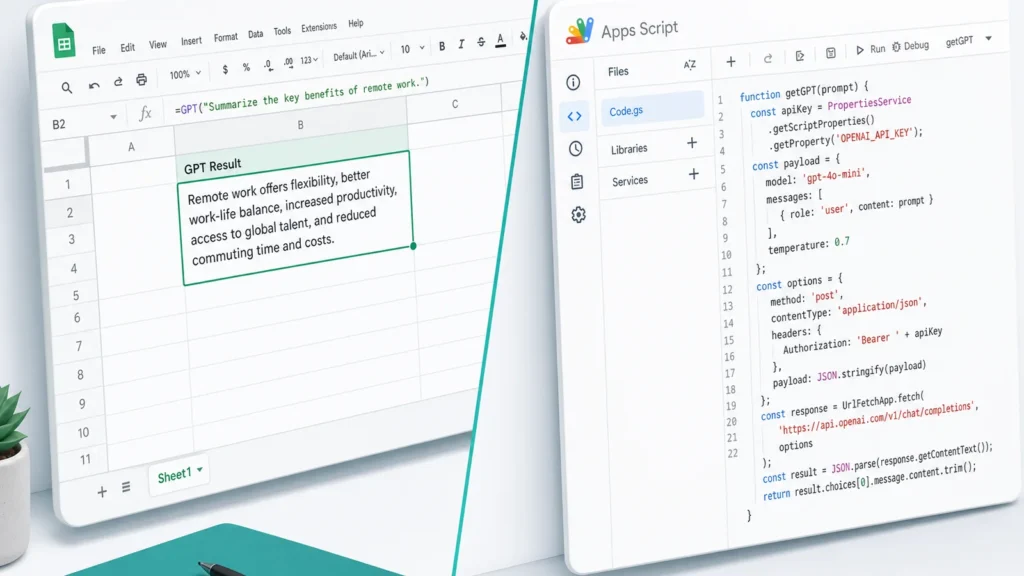Toggle strikethrough formatting in Sheets
1024x576 pixels.
(x=481, y=42)
